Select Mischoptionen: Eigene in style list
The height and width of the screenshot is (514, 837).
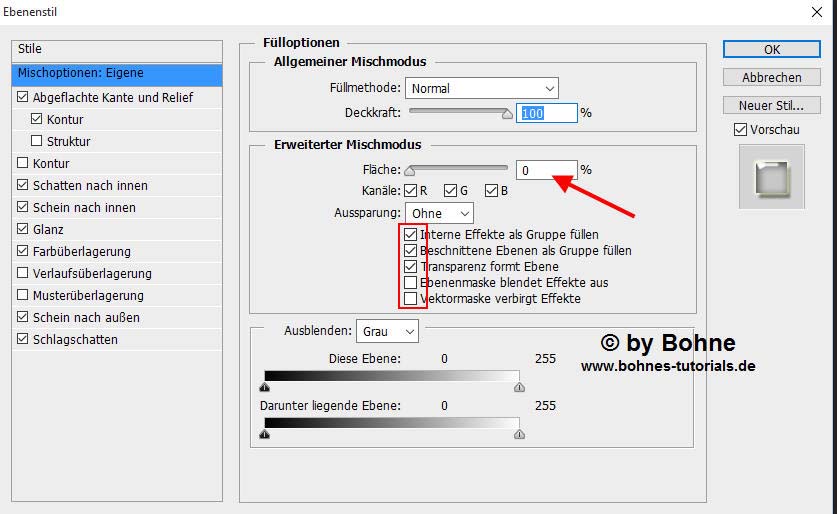(118, 74)
